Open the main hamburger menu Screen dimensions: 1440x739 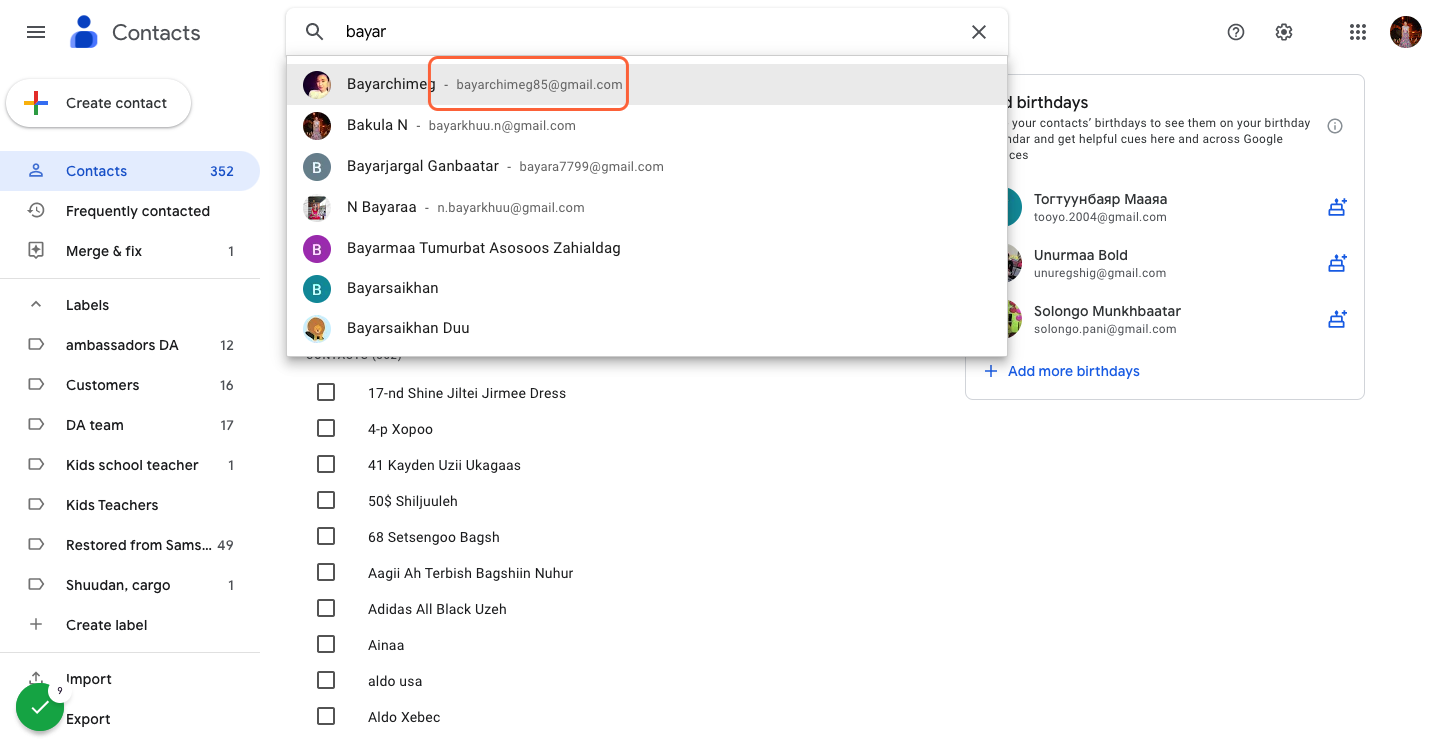[36, 32]
